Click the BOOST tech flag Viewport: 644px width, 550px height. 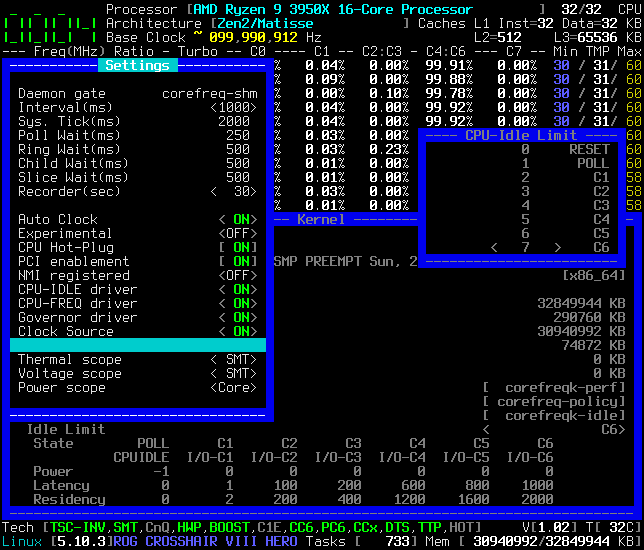pyautogui.click(x=230, y=527)
